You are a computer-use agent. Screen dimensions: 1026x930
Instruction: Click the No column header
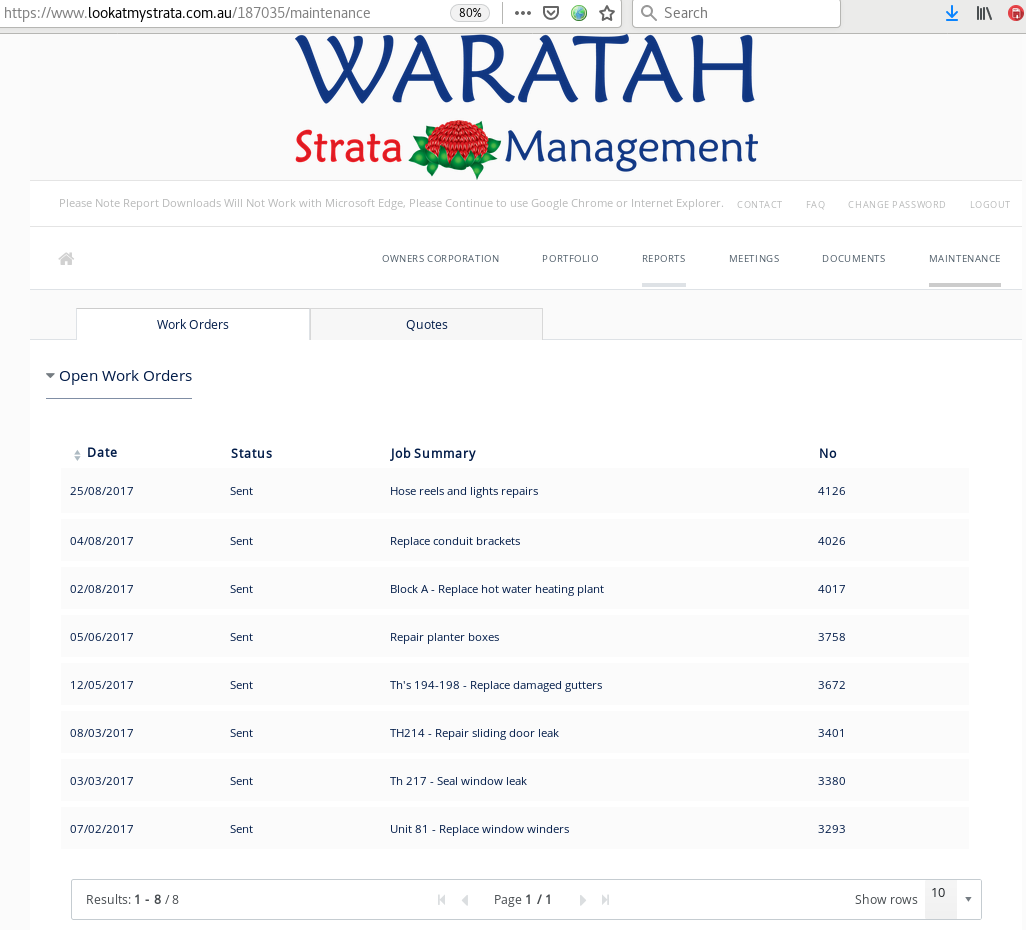(828, 454)
